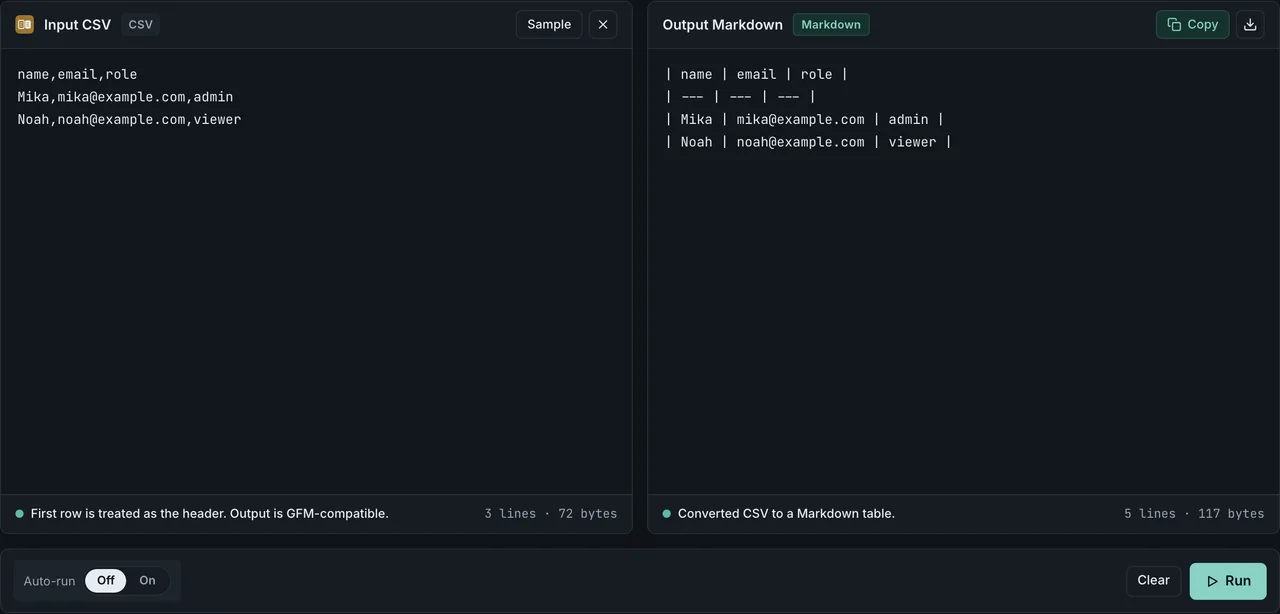Click "Converted CSV to a Markdown table." message
This screenshot has width=1280, height=614.
[786, 513]
